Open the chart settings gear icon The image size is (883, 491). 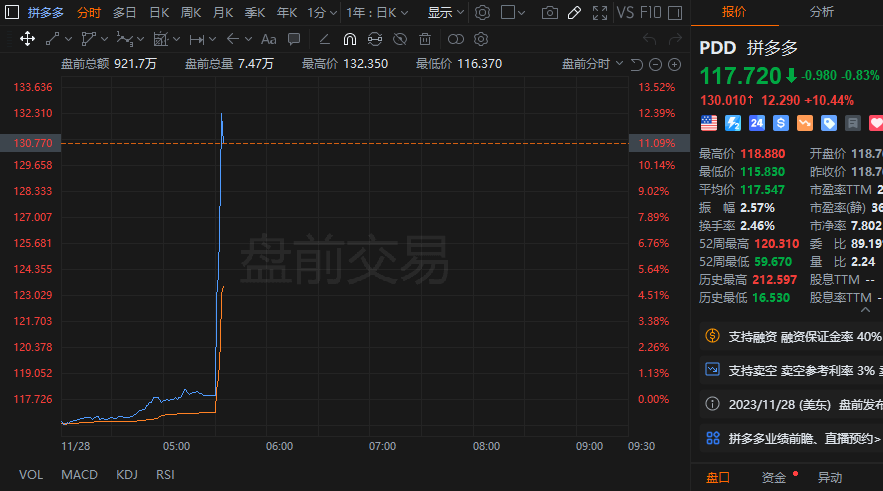pos(482,13)
